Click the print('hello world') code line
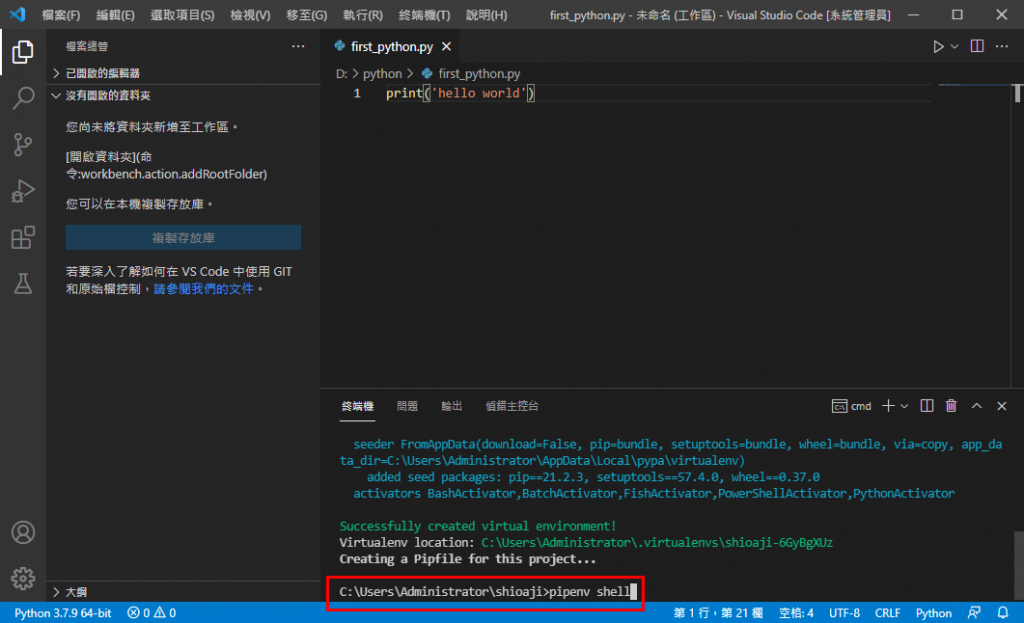The height and width of the screenshot is (623, 1024). point(460,93)
